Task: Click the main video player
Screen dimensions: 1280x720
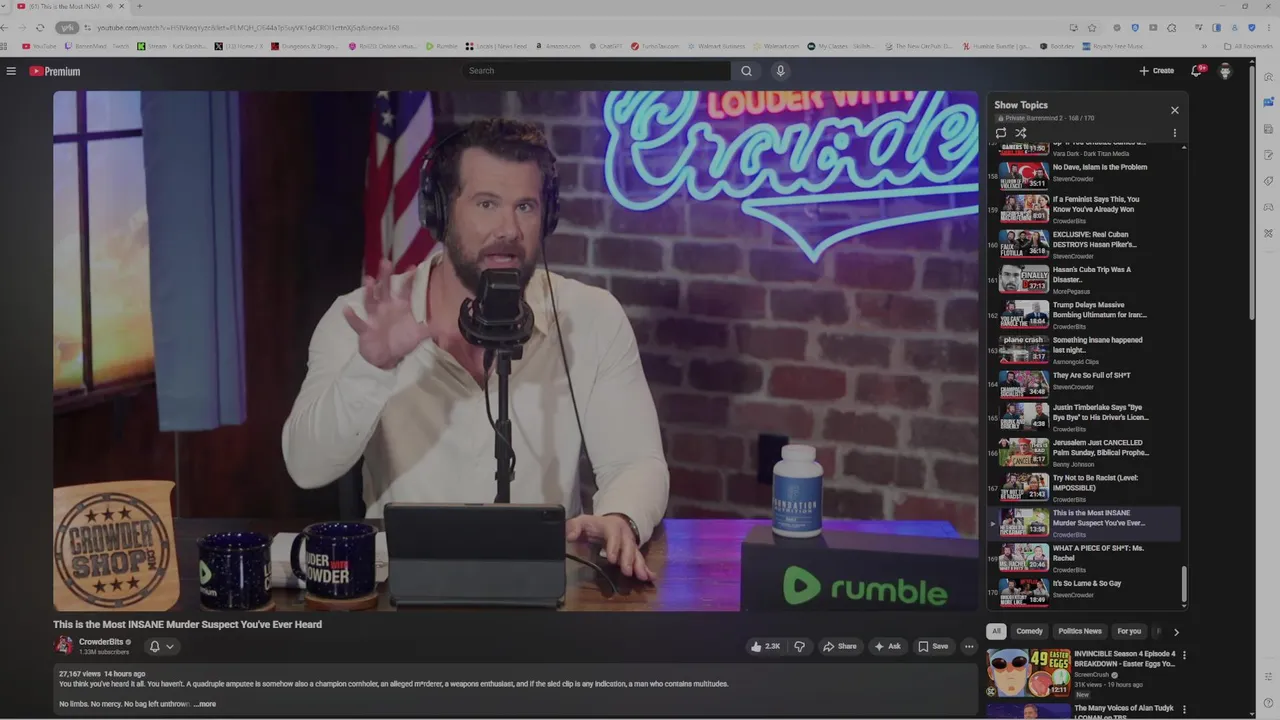Action: (x=516, y=351)
